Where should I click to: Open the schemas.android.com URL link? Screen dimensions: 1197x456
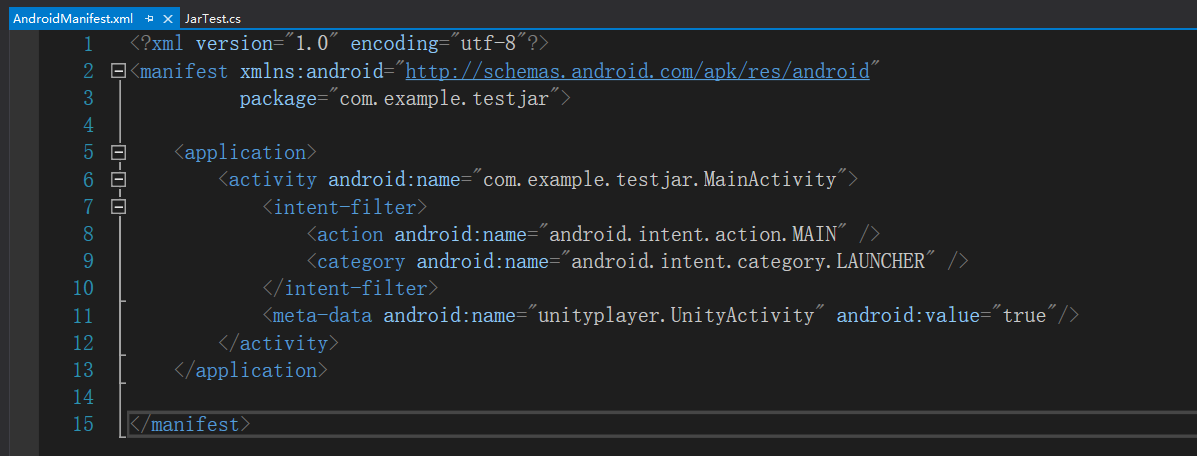[x=637, y=72]
